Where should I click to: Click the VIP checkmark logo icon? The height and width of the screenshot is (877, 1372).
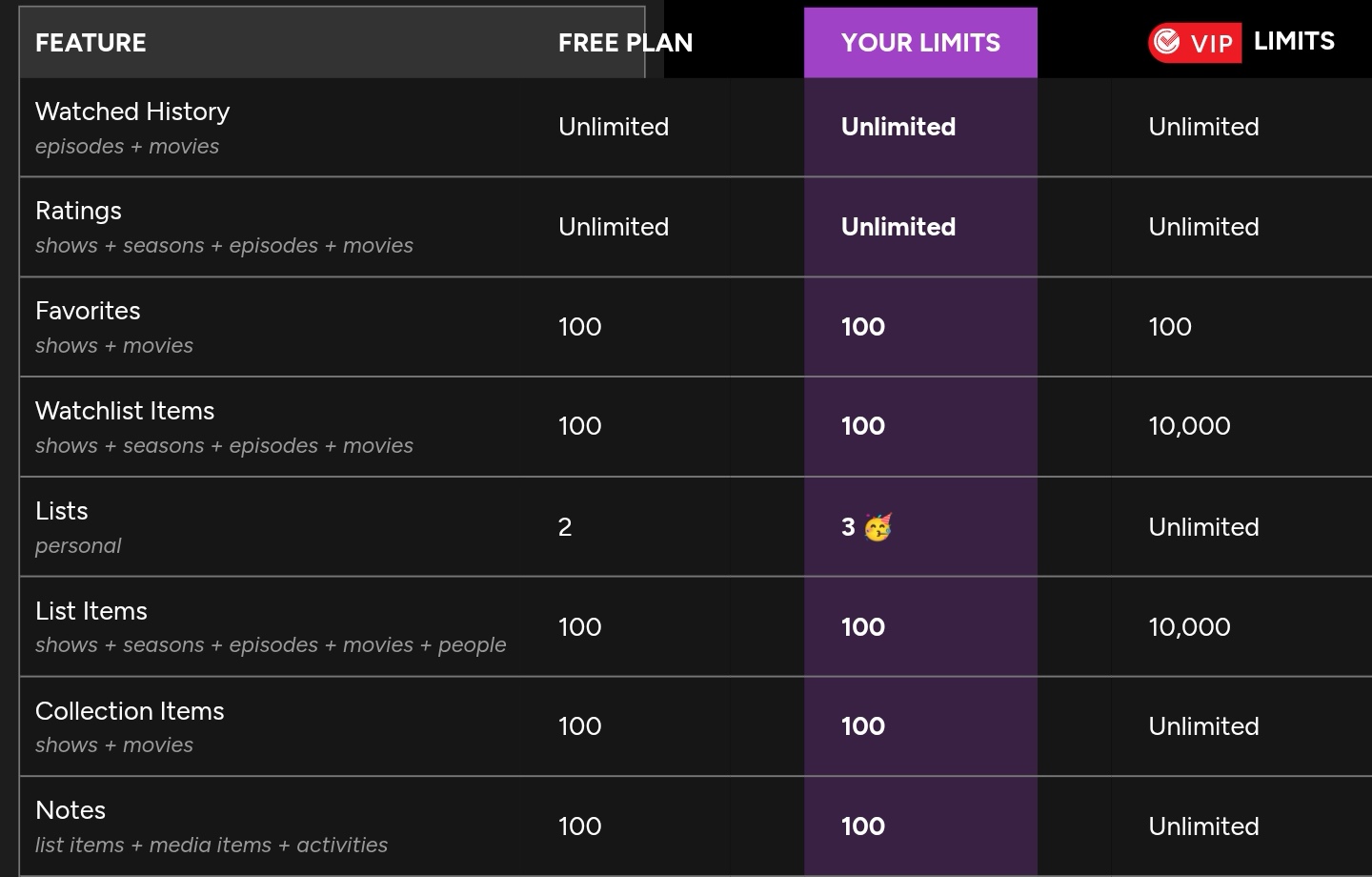1166,42
